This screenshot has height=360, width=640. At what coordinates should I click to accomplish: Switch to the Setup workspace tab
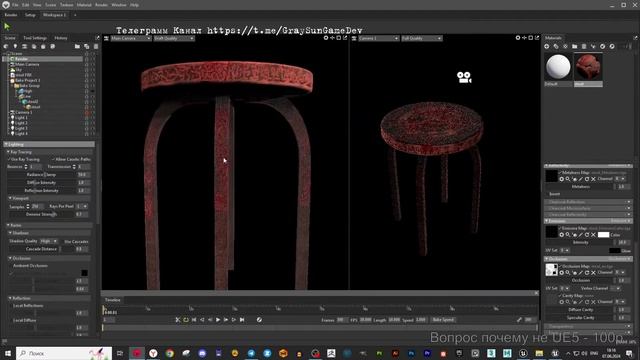click(30, 15)
